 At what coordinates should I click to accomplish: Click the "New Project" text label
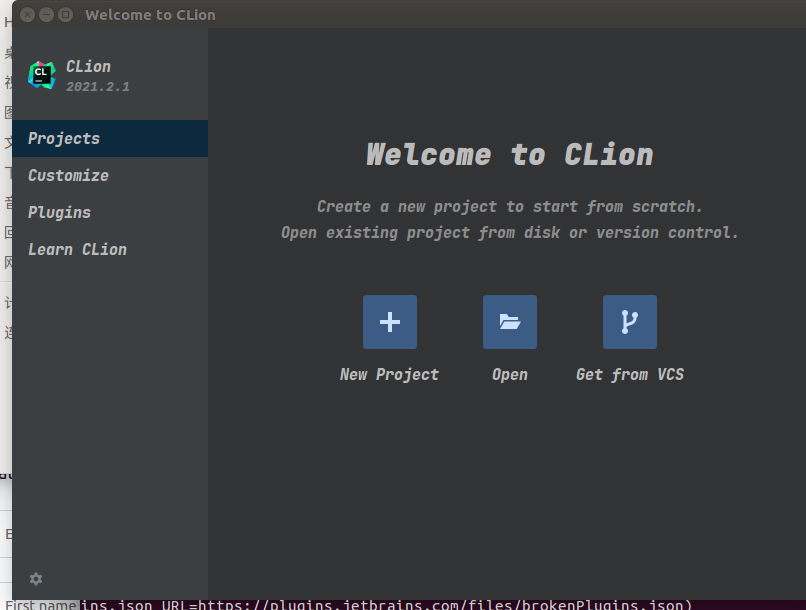[389, 374]
